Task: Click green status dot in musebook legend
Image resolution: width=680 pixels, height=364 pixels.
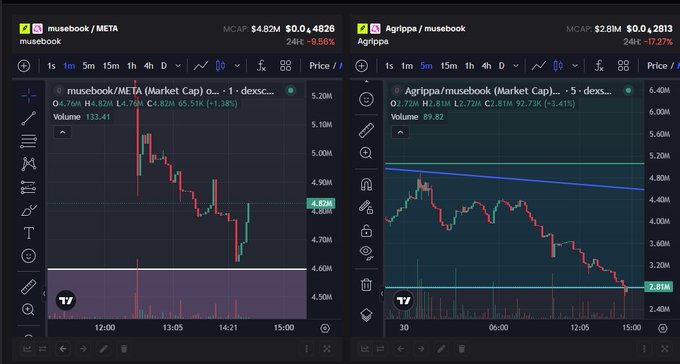Action: coord(291,91)
